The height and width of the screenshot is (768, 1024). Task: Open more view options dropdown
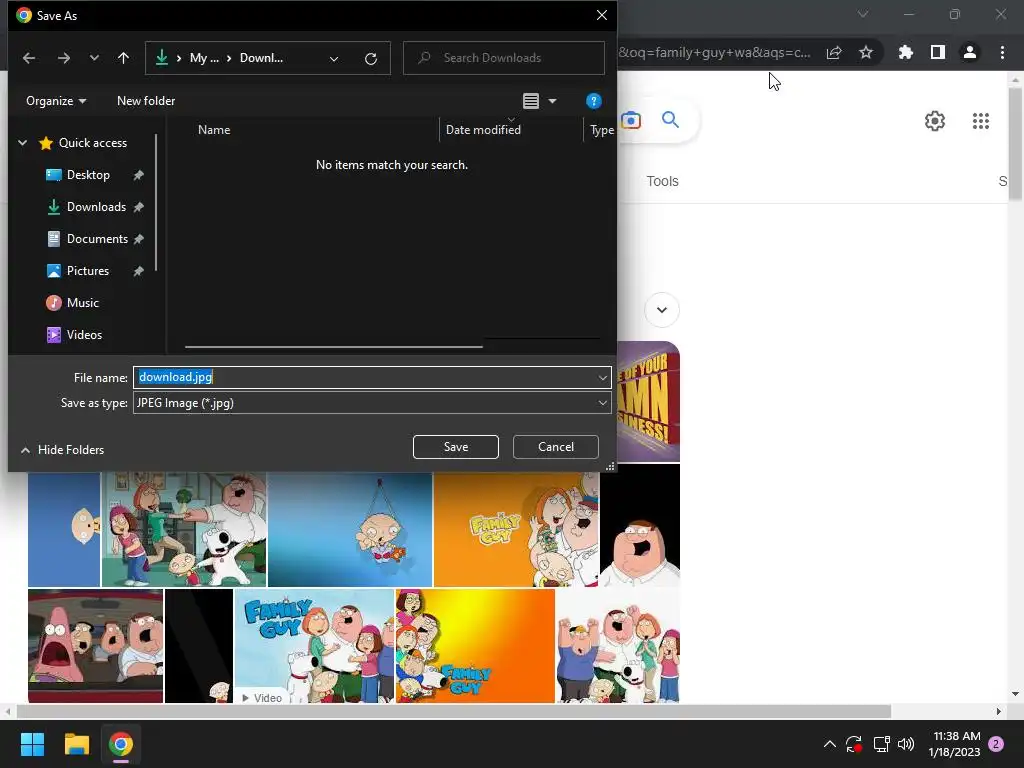[552, 101]
